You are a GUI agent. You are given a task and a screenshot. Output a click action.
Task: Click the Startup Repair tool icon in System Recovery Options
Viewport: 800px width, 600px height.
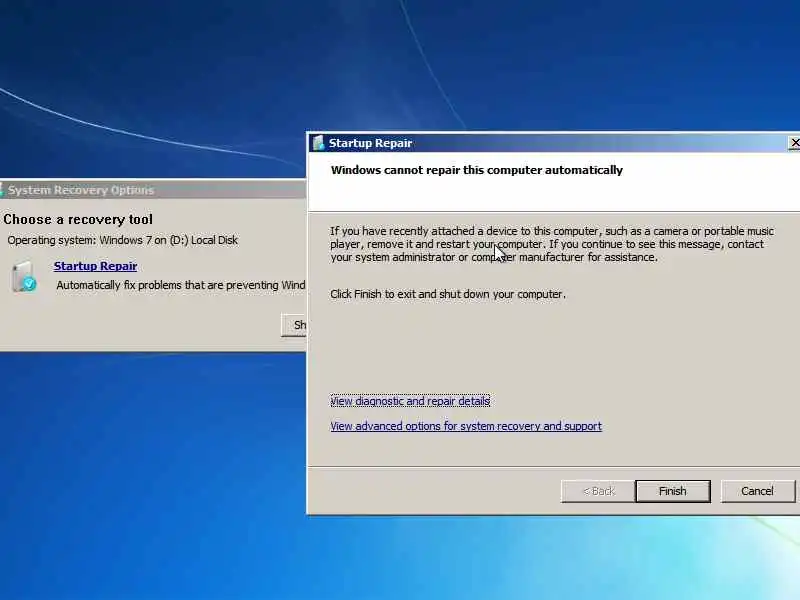23,276
